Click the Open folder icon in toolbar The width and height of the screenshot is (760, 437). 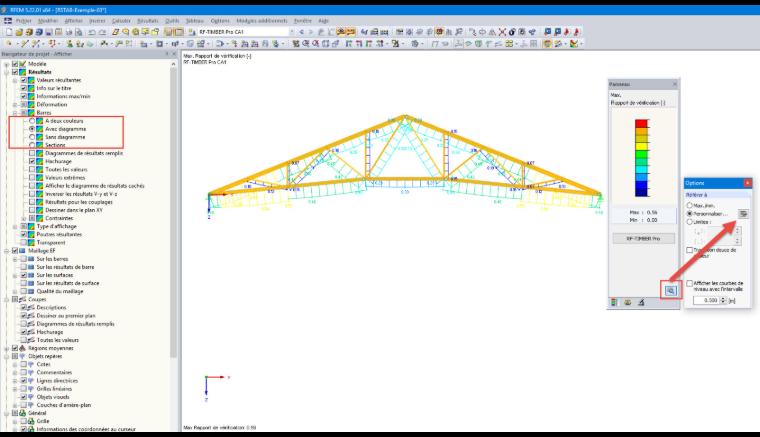pyautogui.click(x=19, y=32)
